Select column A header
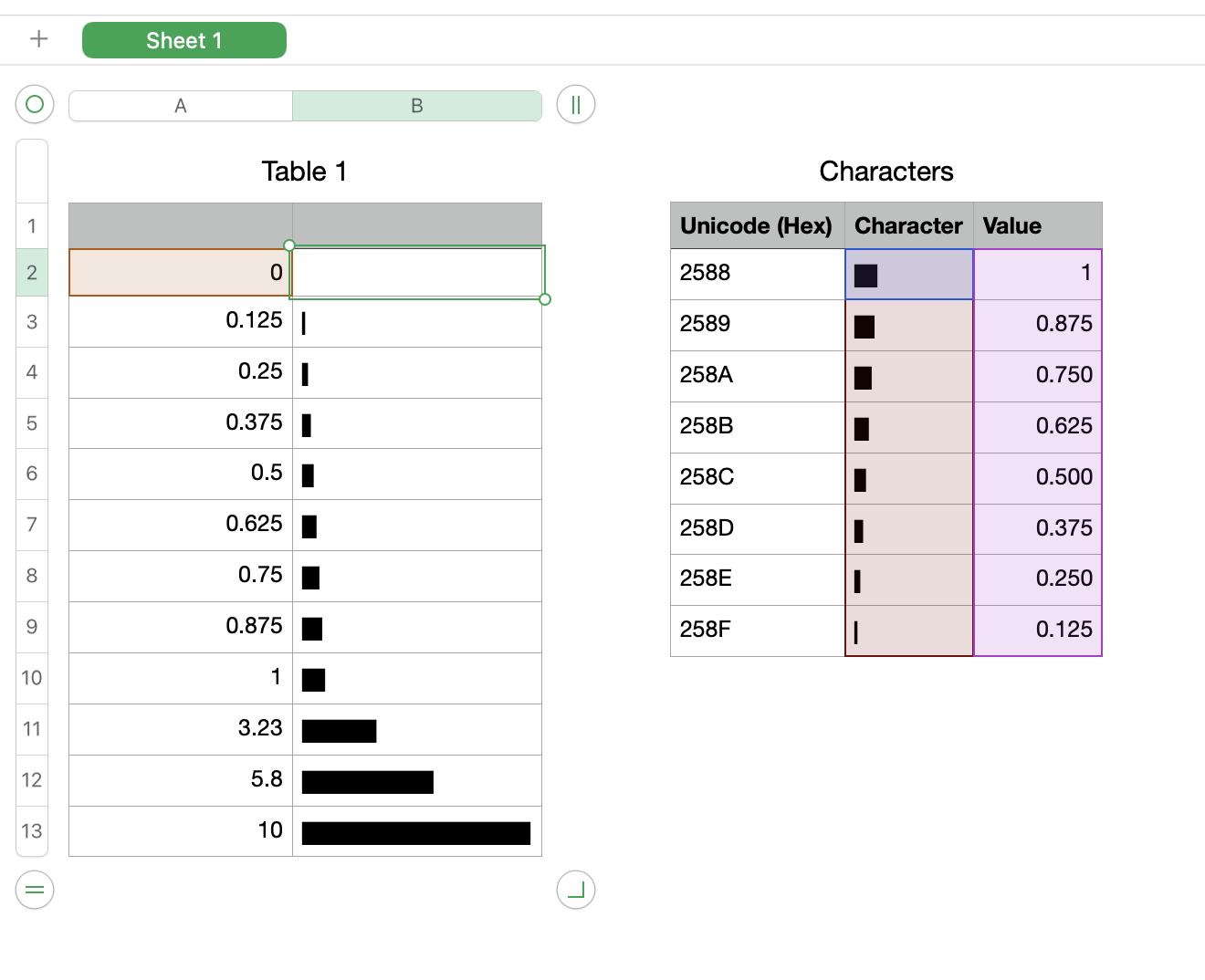The height and width of the screenshot is (980, 1205). 181,106
